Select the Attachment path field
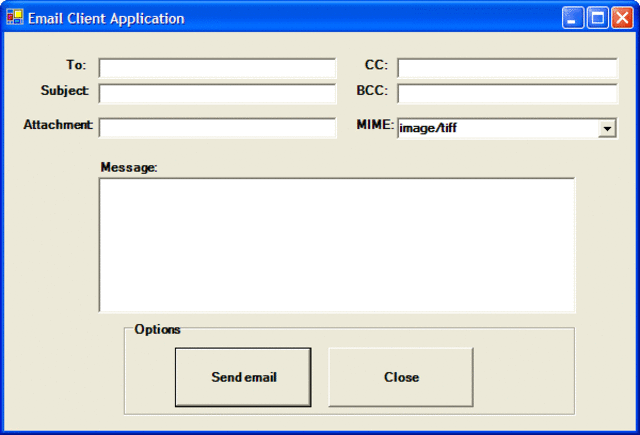 [217, 128]
